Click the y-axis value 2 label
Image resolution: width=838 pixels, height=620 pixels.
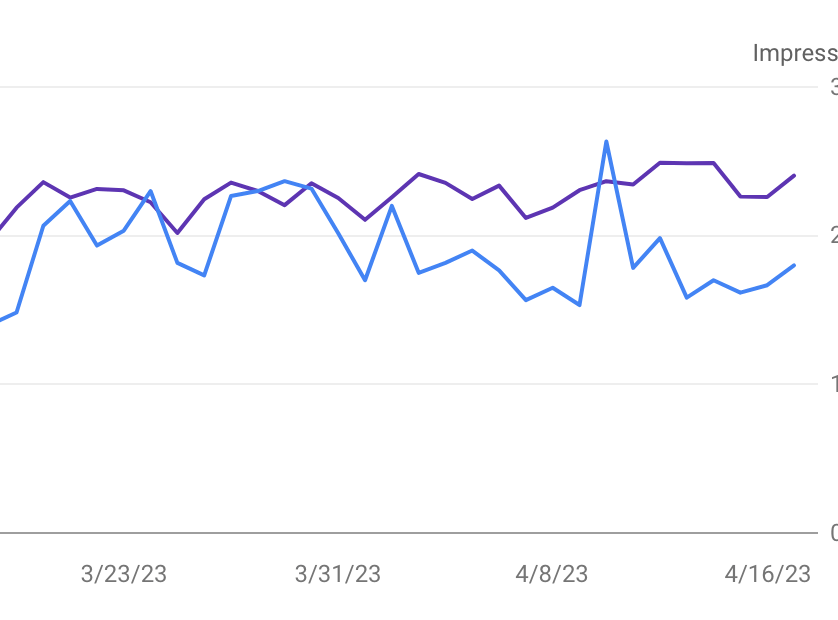pos(832,236)
